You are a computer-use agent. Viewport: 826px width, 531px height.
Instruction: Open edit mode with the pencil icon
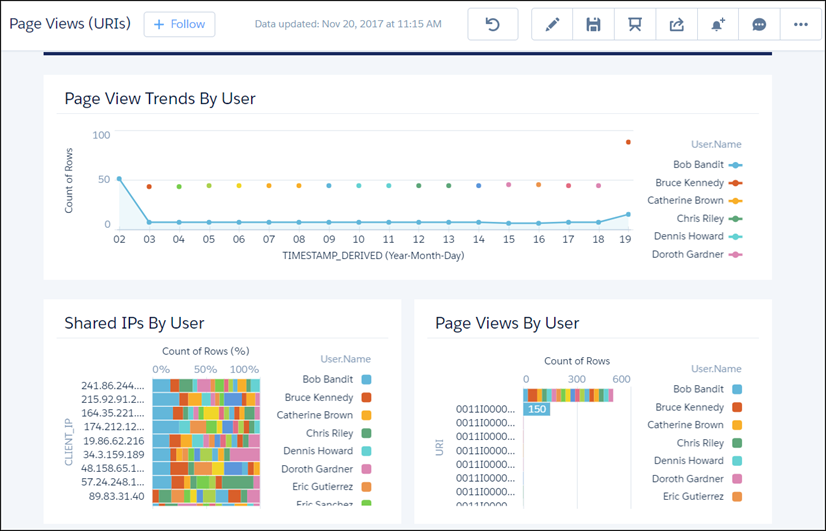pyautogui.click(x=552, y=24)
